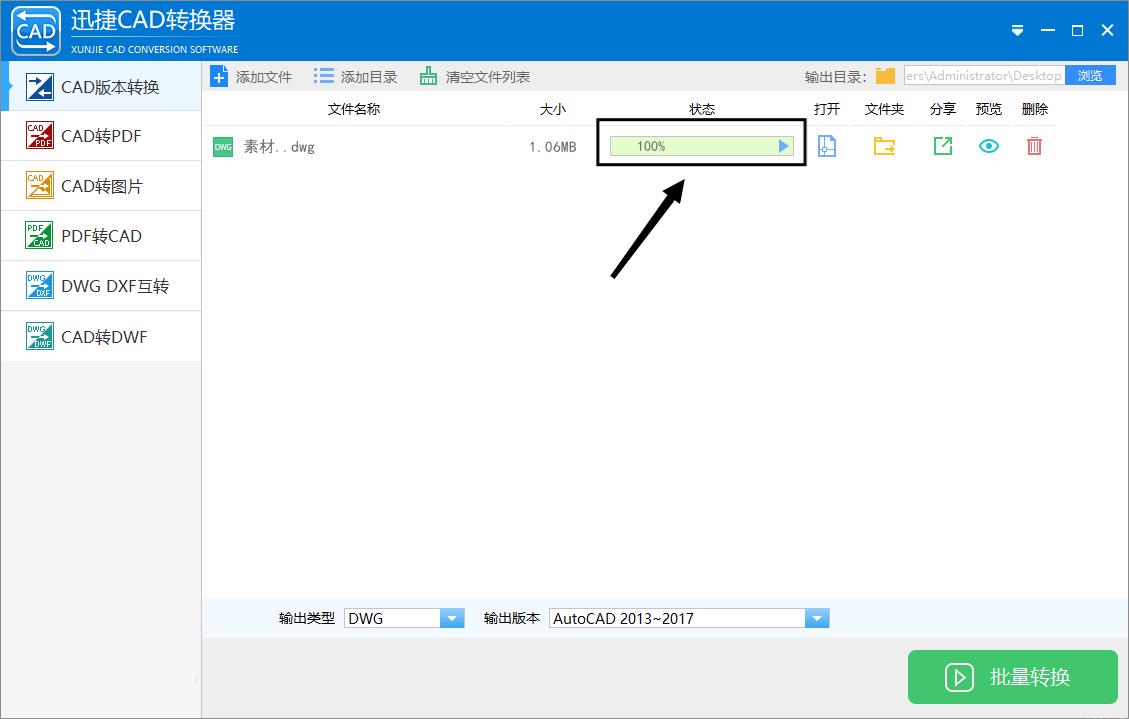Click the 添加文件 plus icon

pyautogui.click(x=219, y=75)
